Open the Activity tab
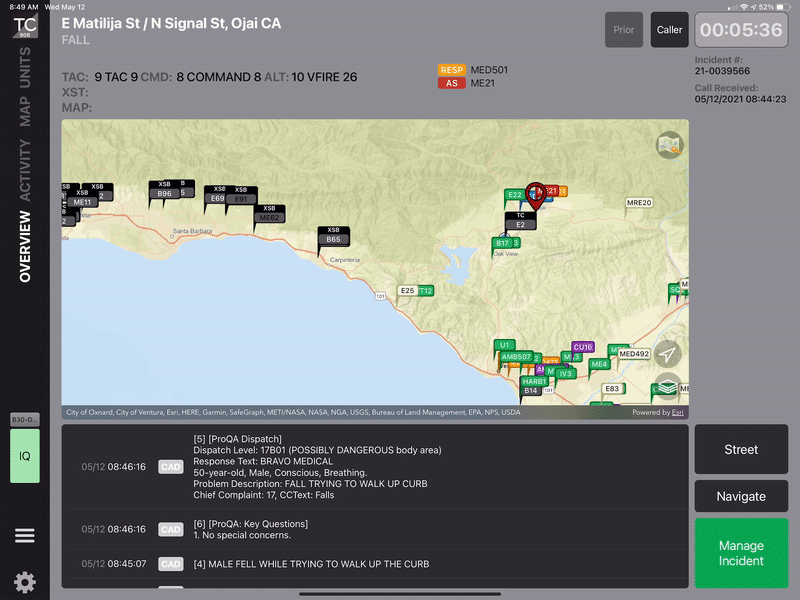Image resolution: width=800 pixels, height=600 pixels. click(25, 170)
